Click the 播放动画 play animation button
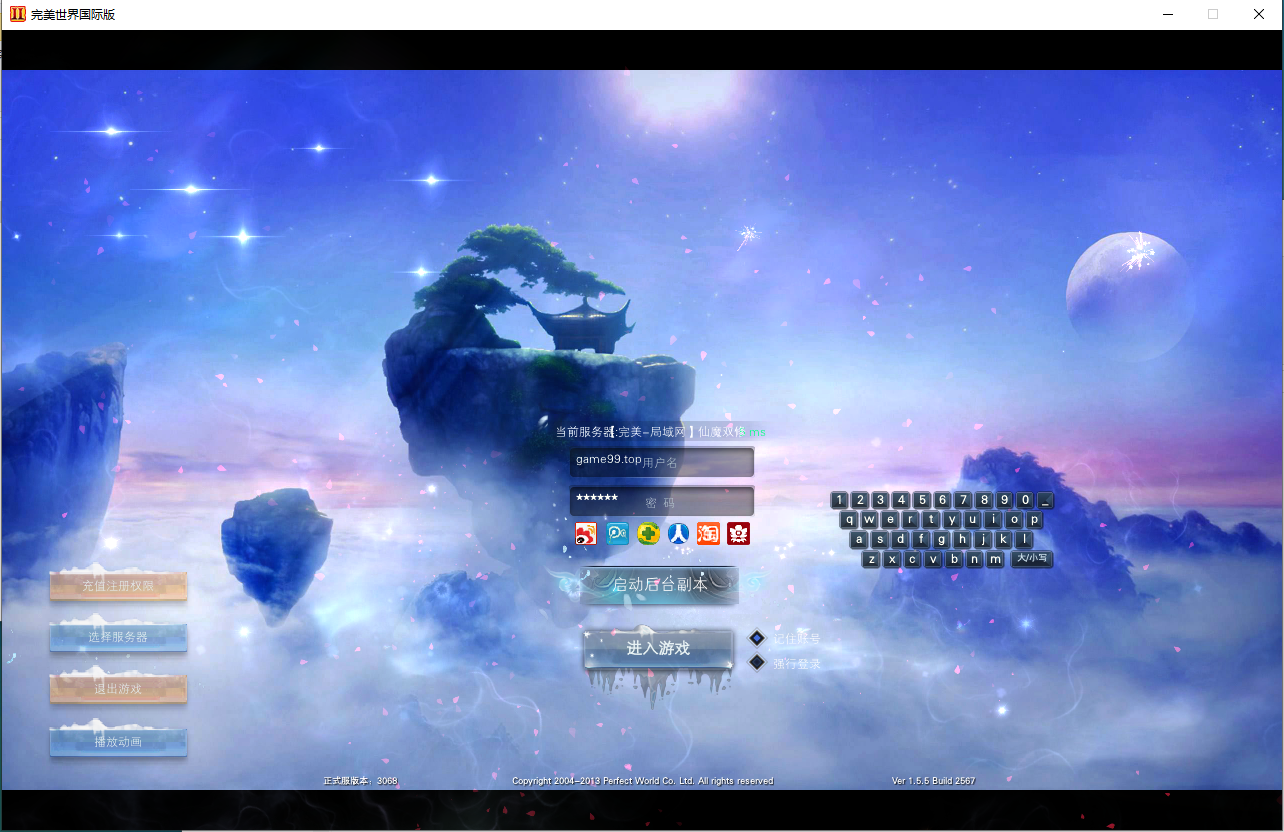Screen dimensions: 1284x832 point(118,742)
